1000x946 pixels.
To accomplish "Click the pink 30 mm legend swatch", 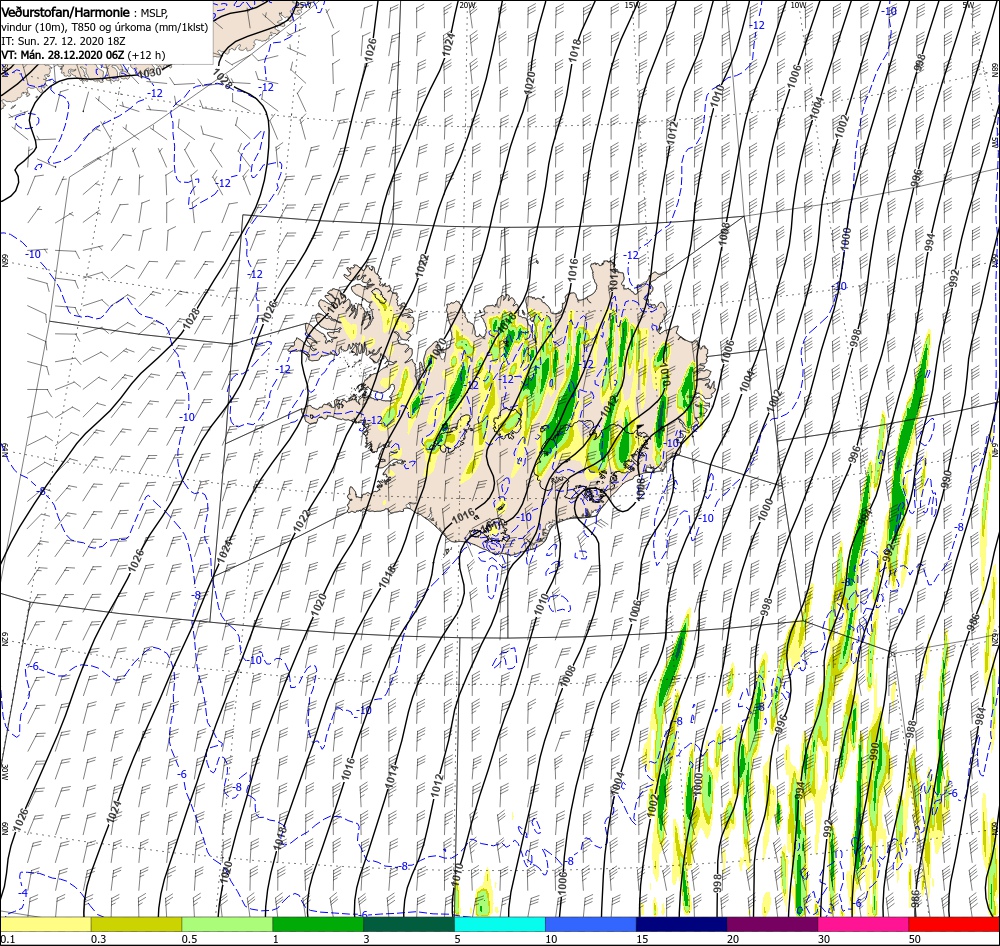I will pyautogui.click(x=864, y=924).
